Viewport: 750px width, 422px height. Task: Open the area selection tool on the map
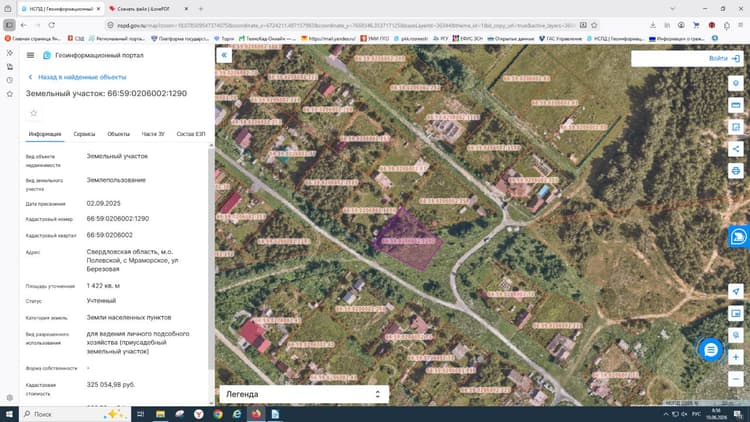(736, 127)
